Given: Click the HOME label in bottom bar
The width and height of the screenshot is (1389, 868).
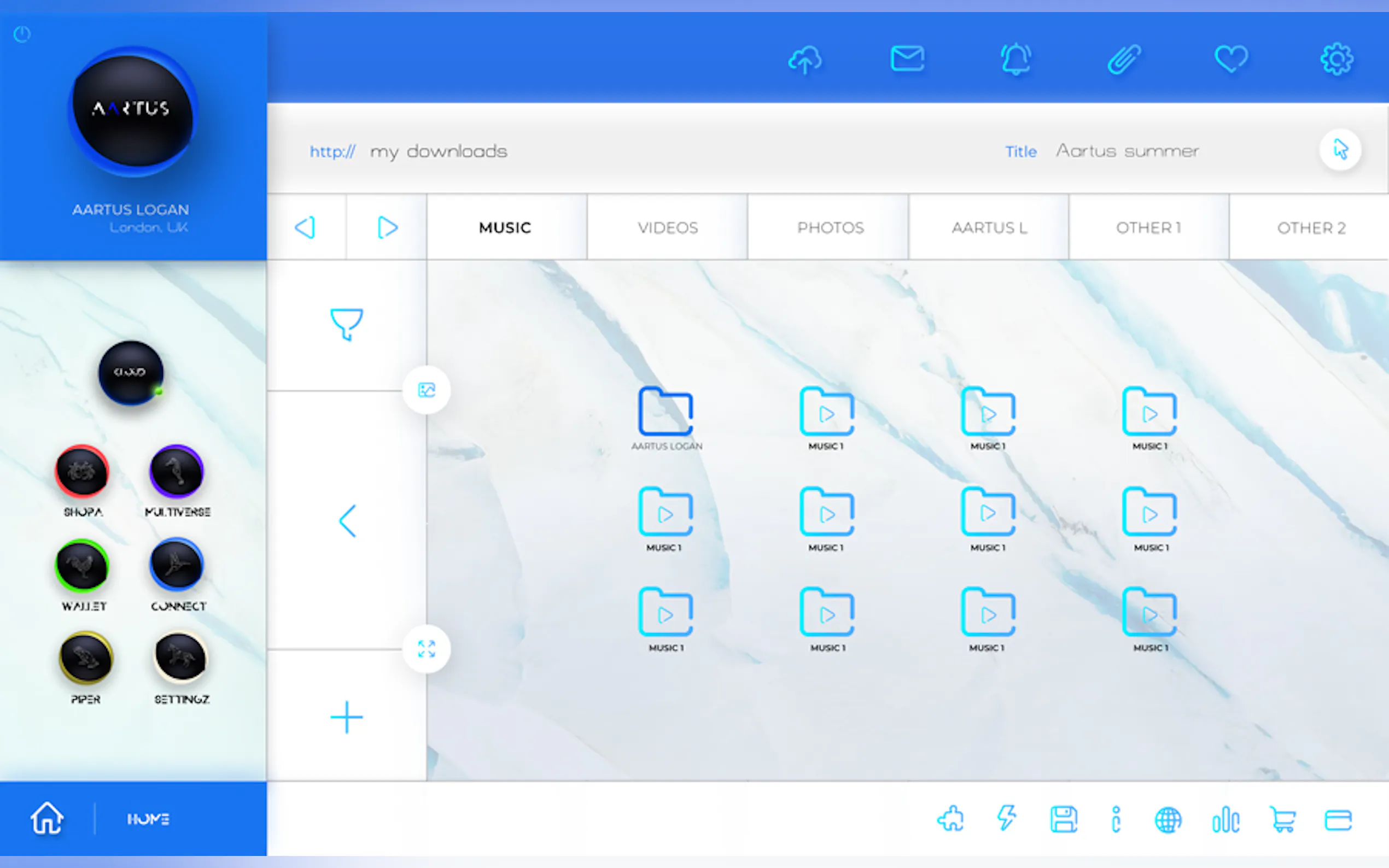Looking at the screenshot, I should point(148,819).
